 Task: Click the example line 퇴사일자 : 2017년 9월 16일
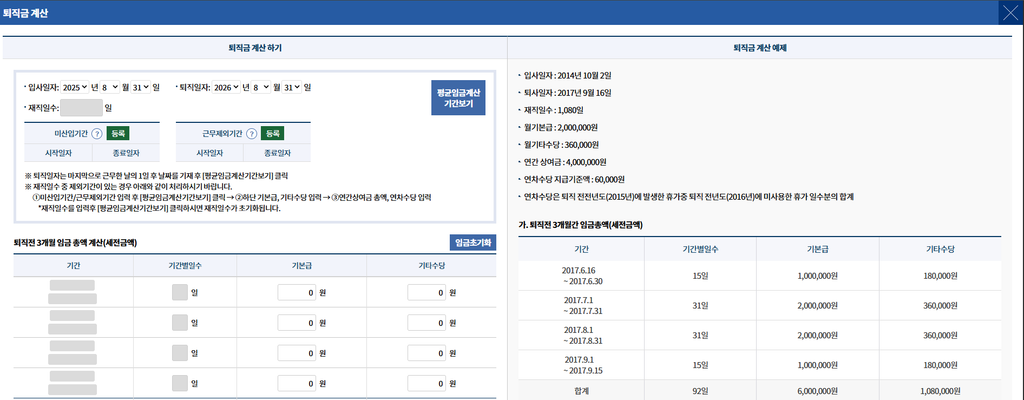(568, 93)
